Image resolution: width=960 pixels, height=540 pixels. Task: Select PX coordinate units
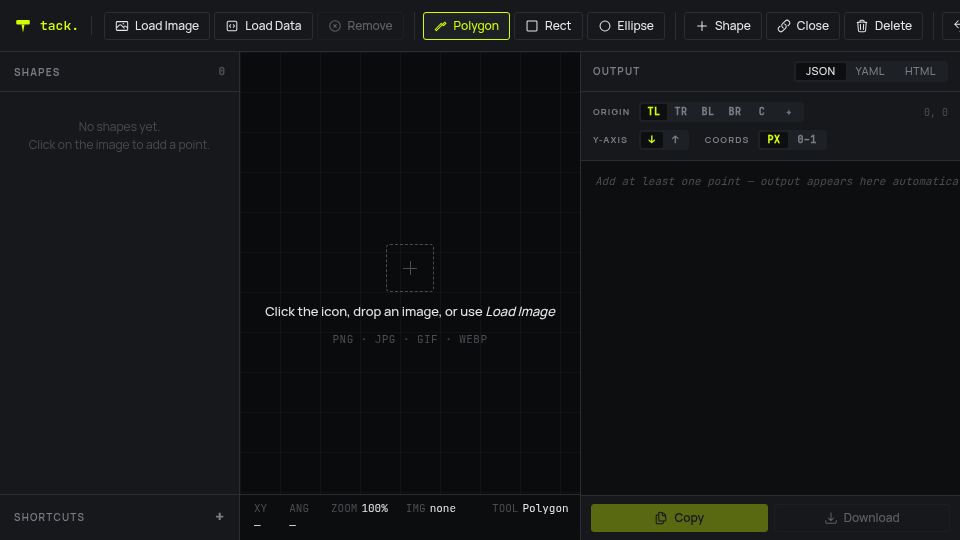click(x=773, y=140)
